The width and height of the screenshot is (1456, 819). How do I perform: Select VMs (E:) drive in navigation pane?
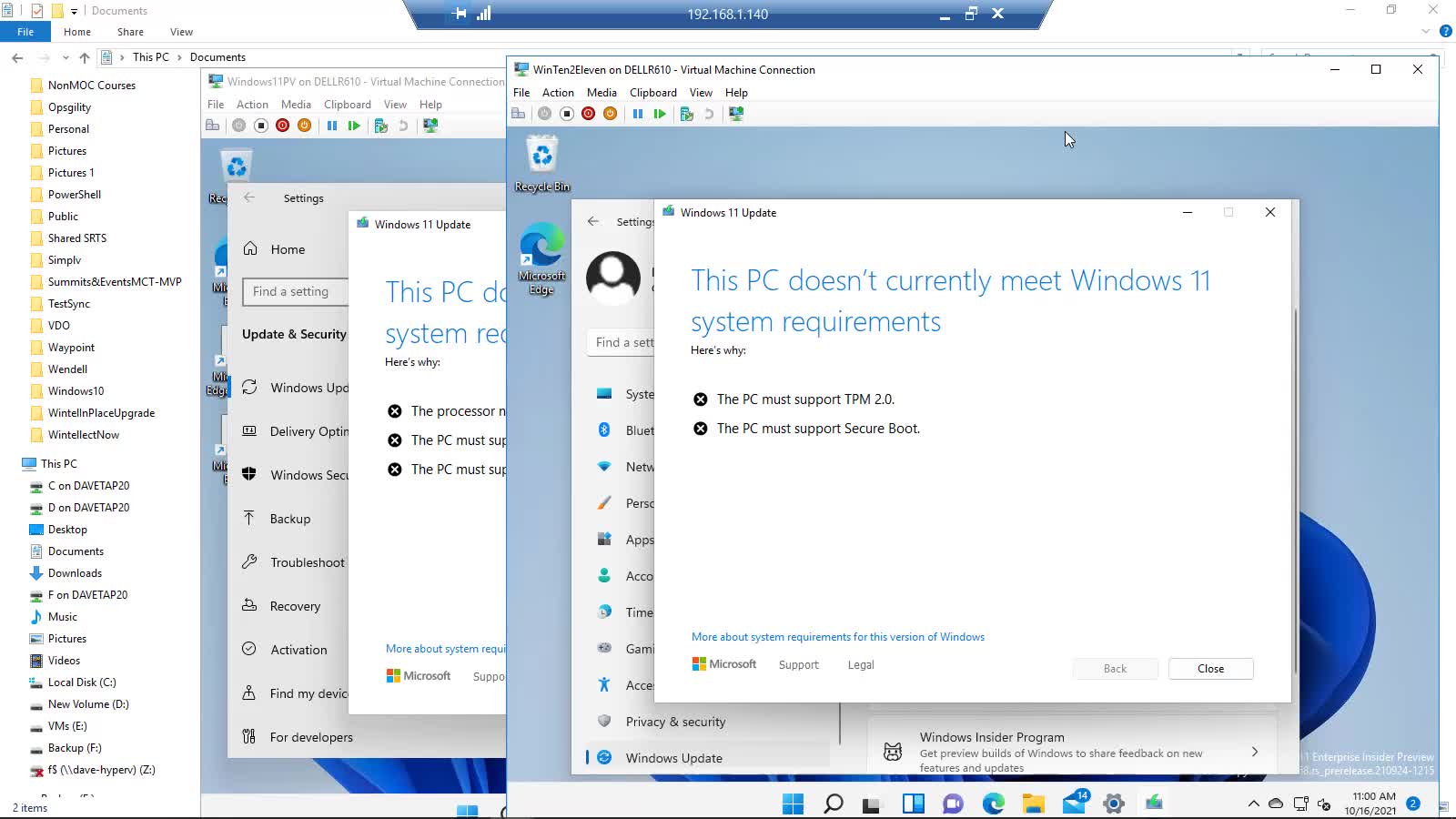[x=67, y=726]
